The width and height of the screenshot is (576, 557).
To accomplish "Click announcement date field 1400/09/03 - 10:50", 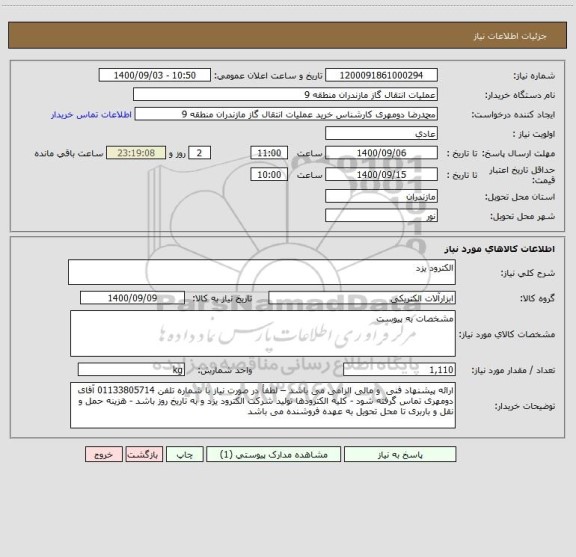I will point(155,75).
